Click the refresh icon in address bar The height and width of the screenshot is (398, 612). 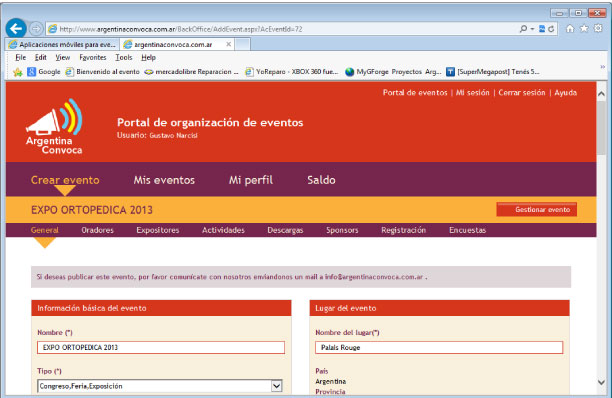[551, 29]
